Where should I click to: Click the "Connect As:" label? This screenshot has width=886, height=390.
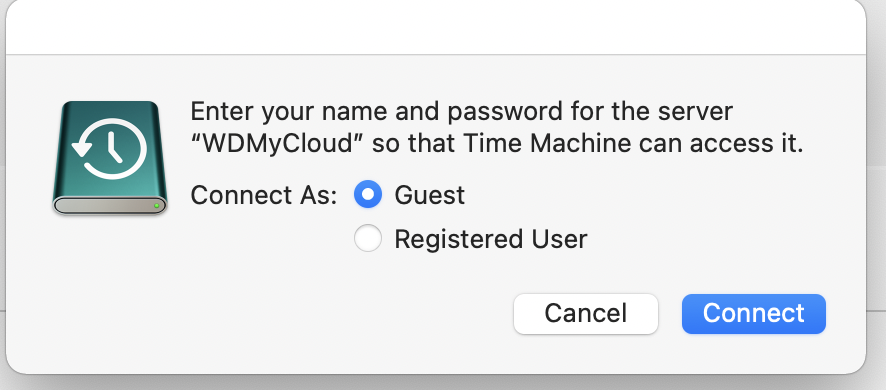tap(264, 196)
